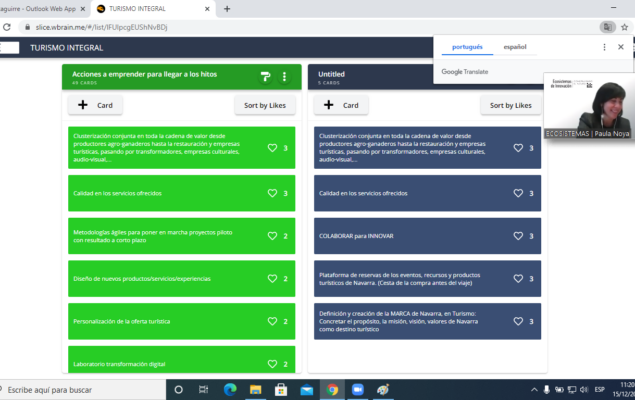Screen dimensions: 635x400
Task: Click the Windows search box 'Escribe aquí para buscar'
Action: (x=80, y=389)
